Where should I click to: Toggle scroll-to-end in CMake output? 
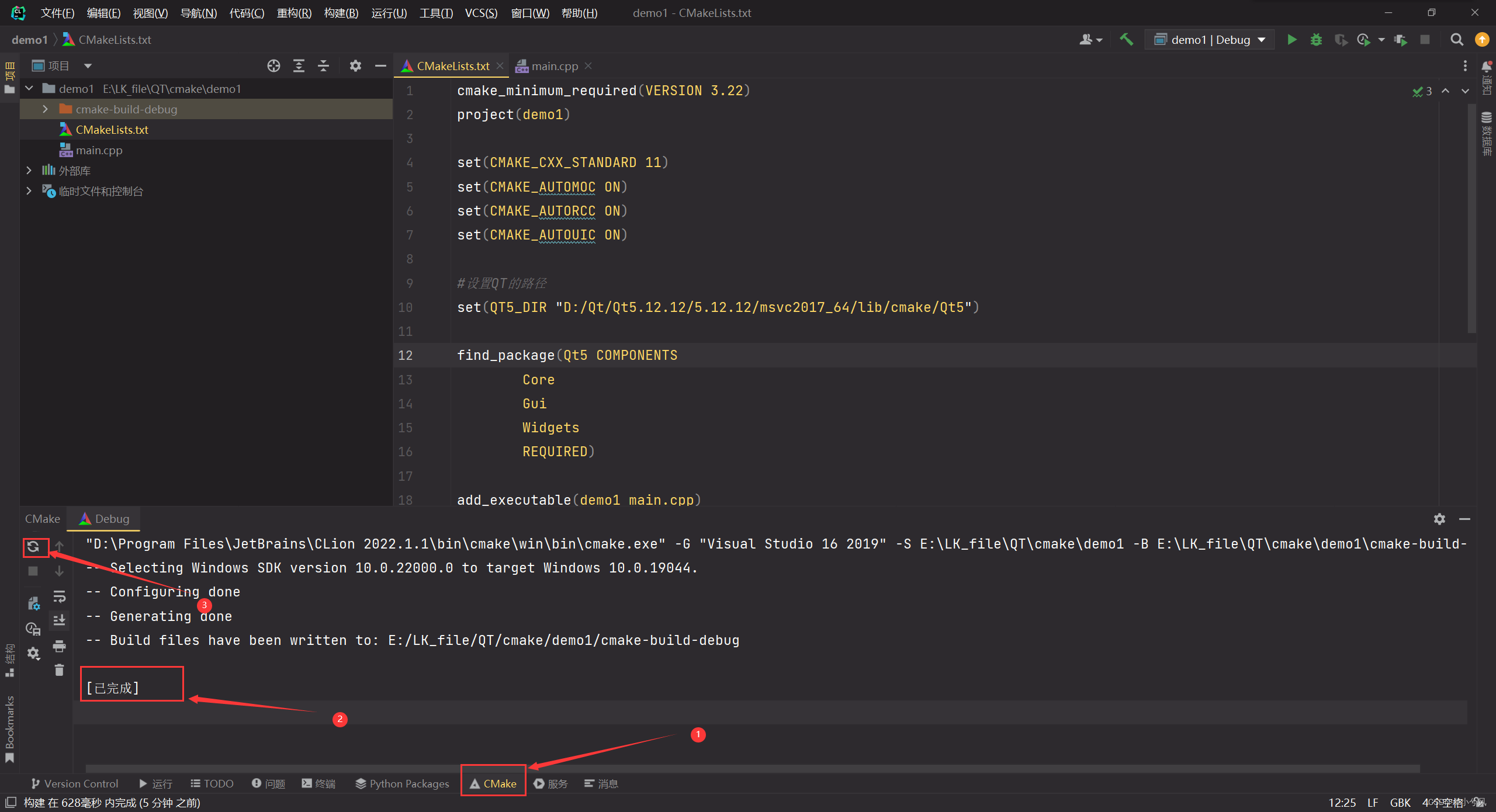(59, 620)
